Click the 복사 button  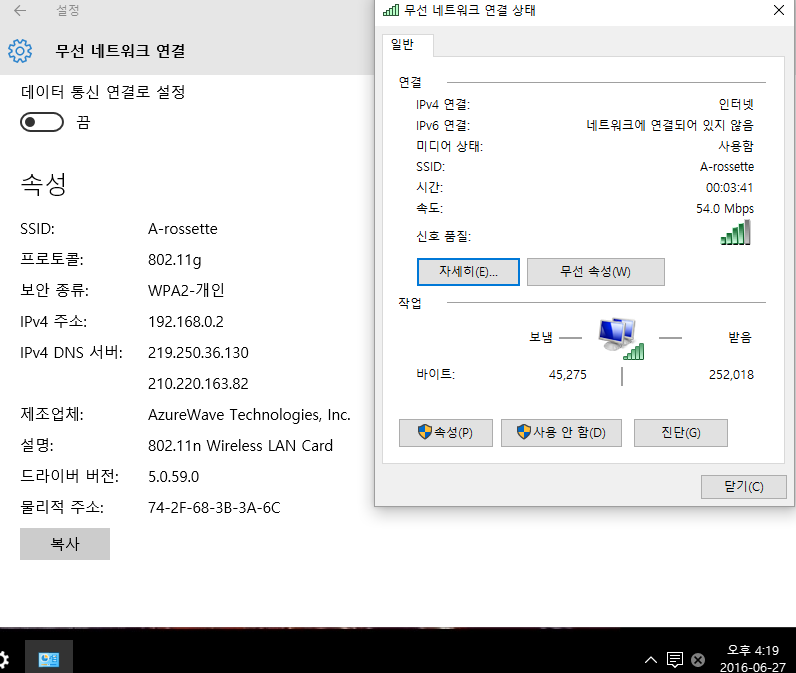pos(65,544)
